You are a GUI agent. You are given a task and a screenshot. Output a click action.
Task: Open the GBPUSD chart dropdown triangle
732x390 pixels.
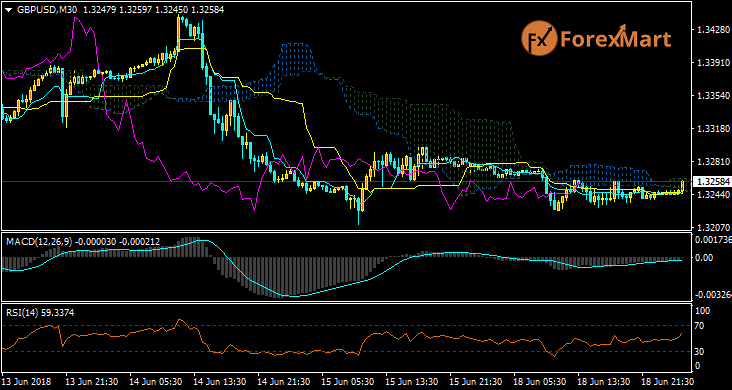click(8, 10)
